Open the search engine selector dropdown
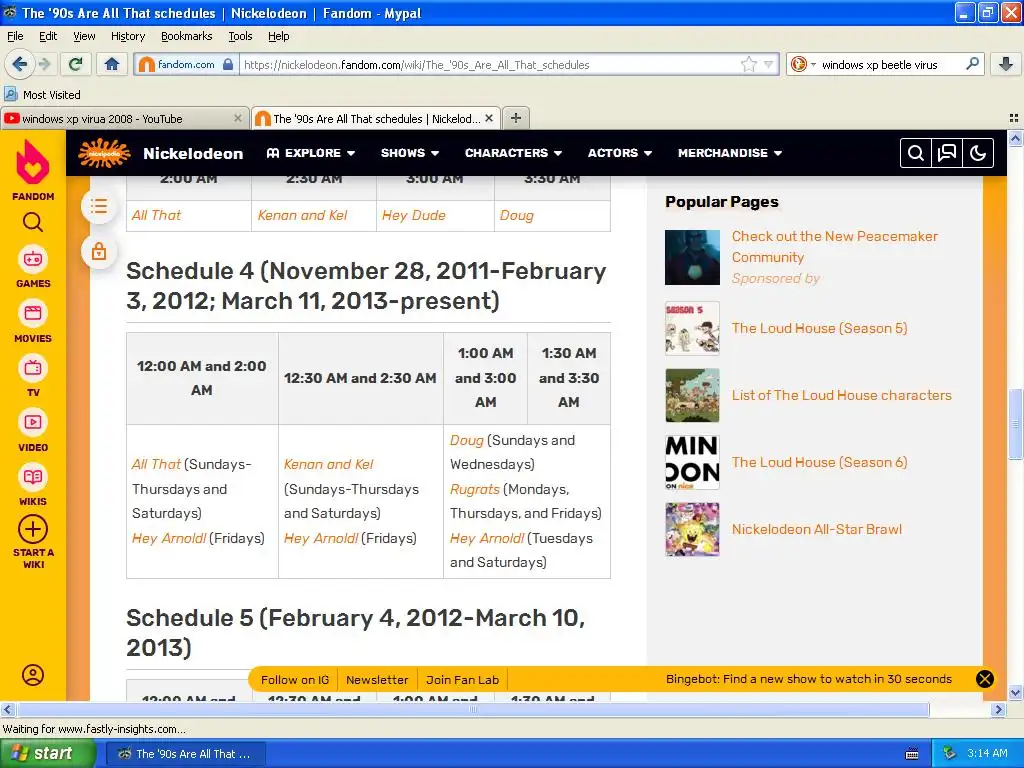The height and width of the screenshot is (768, 1024). [x=803, y=64]
